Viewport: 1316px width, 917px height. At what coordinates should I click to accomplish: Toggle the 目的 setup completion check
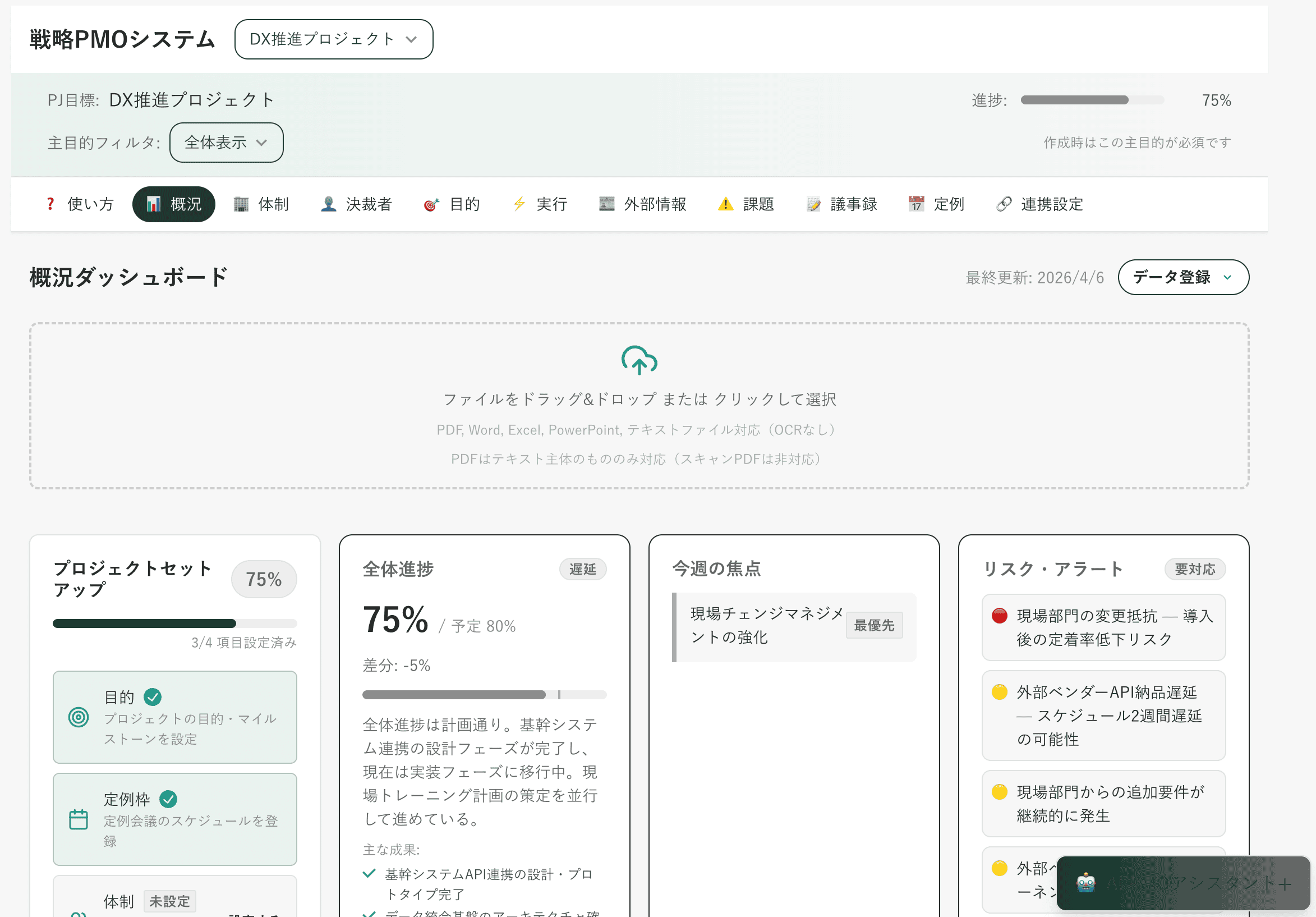coord(152,696)
